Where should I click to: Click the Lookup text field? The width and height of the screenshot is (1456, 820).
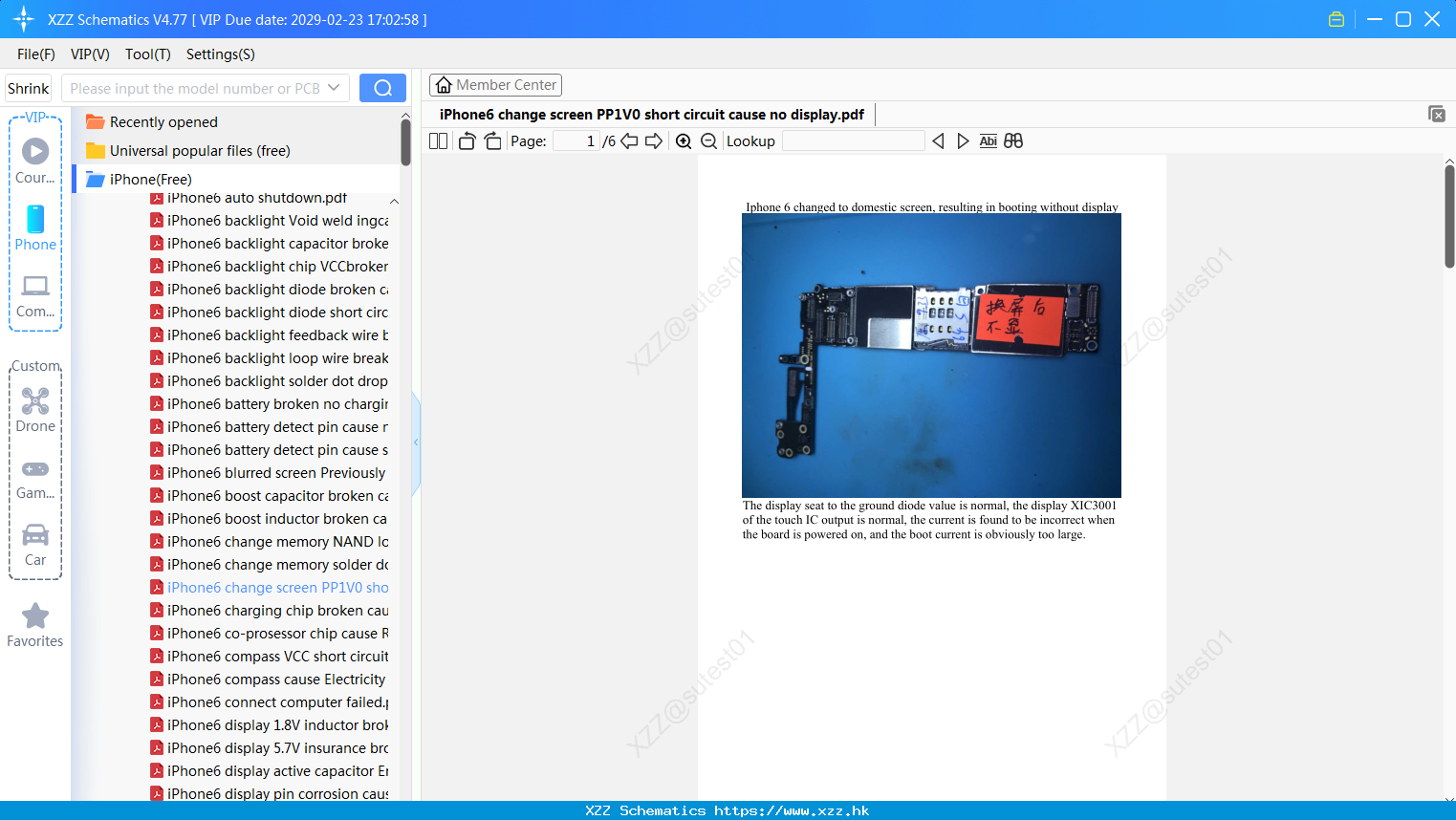[x=853, y=140]
